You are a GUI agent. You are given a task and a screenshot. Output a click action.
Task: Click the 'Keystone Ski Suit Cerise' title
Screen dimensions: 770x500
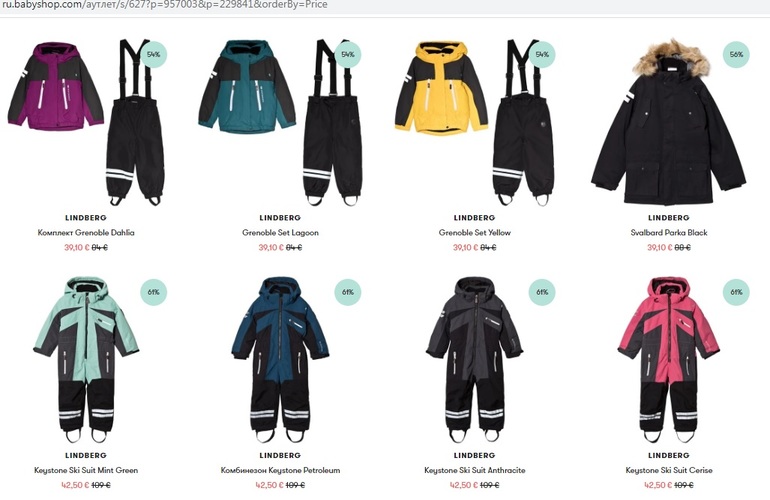(669, 471)
